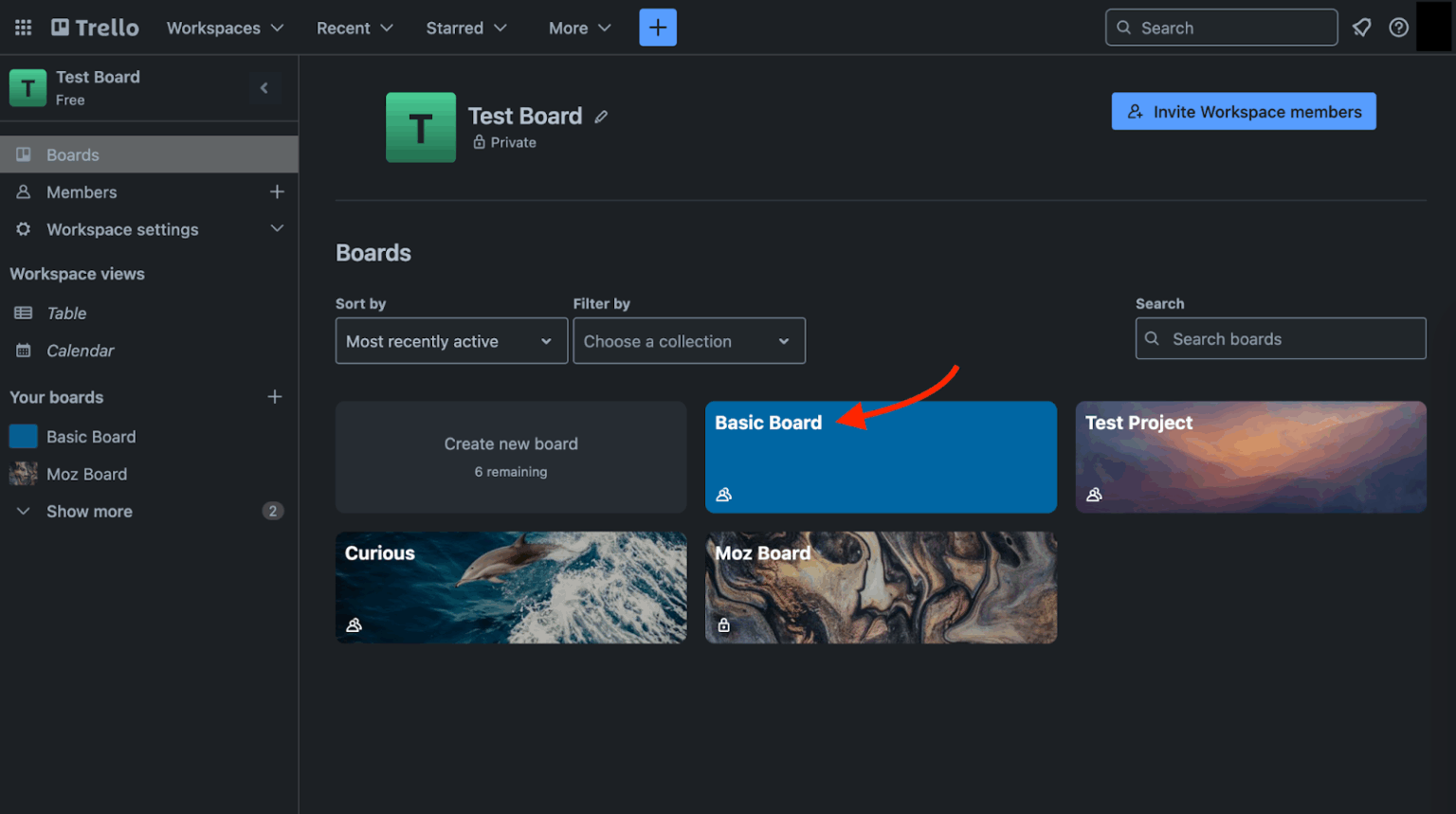Click the plus icon next to Members
This screenshot has height=814, width=1456.
[x=277, y=192]
